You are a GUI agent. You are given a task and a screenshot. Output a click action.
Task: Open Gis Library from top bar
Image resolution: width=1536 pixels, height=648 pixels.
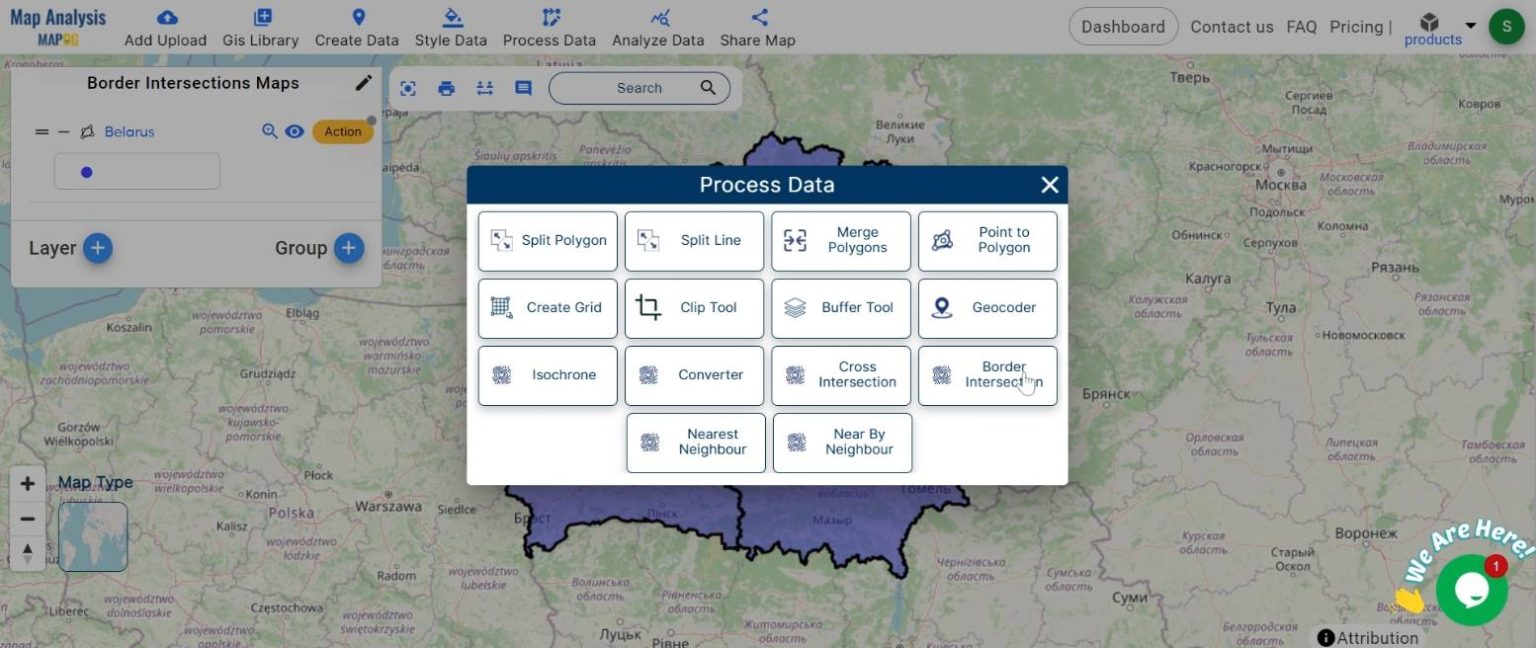(260, 28)
